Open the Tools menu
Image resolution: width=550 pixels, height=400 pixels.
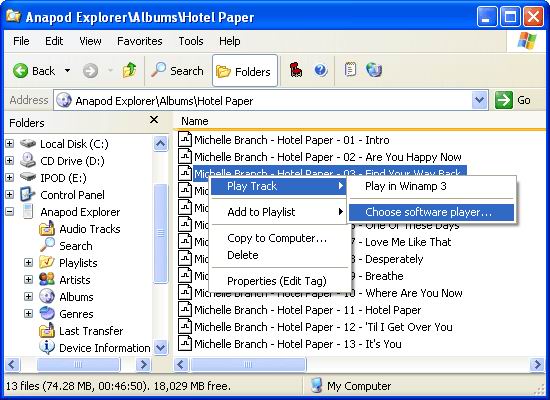click(x=191, y=41)
